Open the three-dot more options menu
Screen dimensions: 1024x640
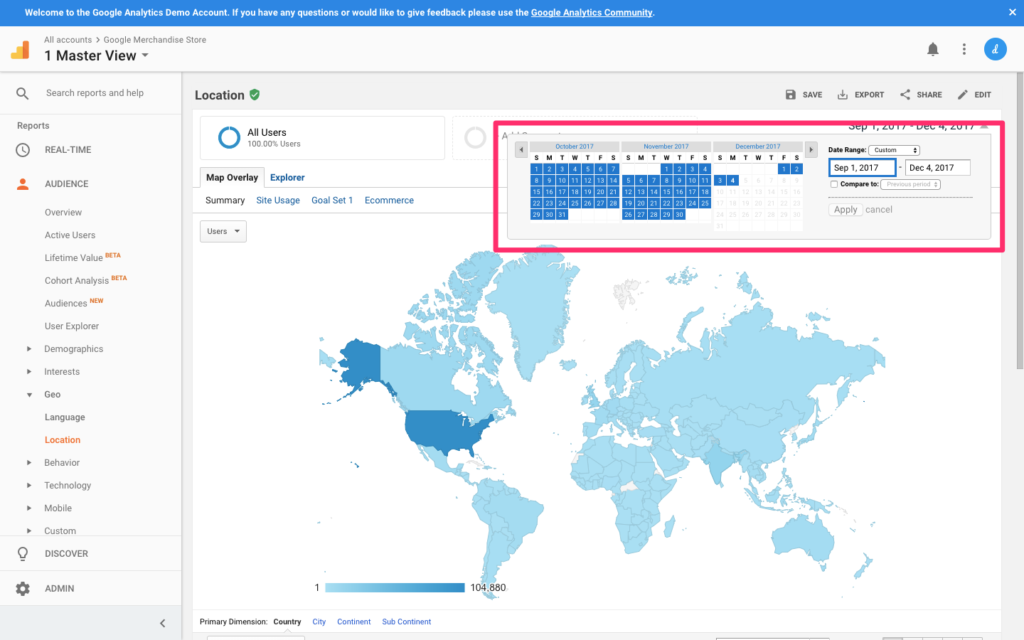tap(964, 49)
